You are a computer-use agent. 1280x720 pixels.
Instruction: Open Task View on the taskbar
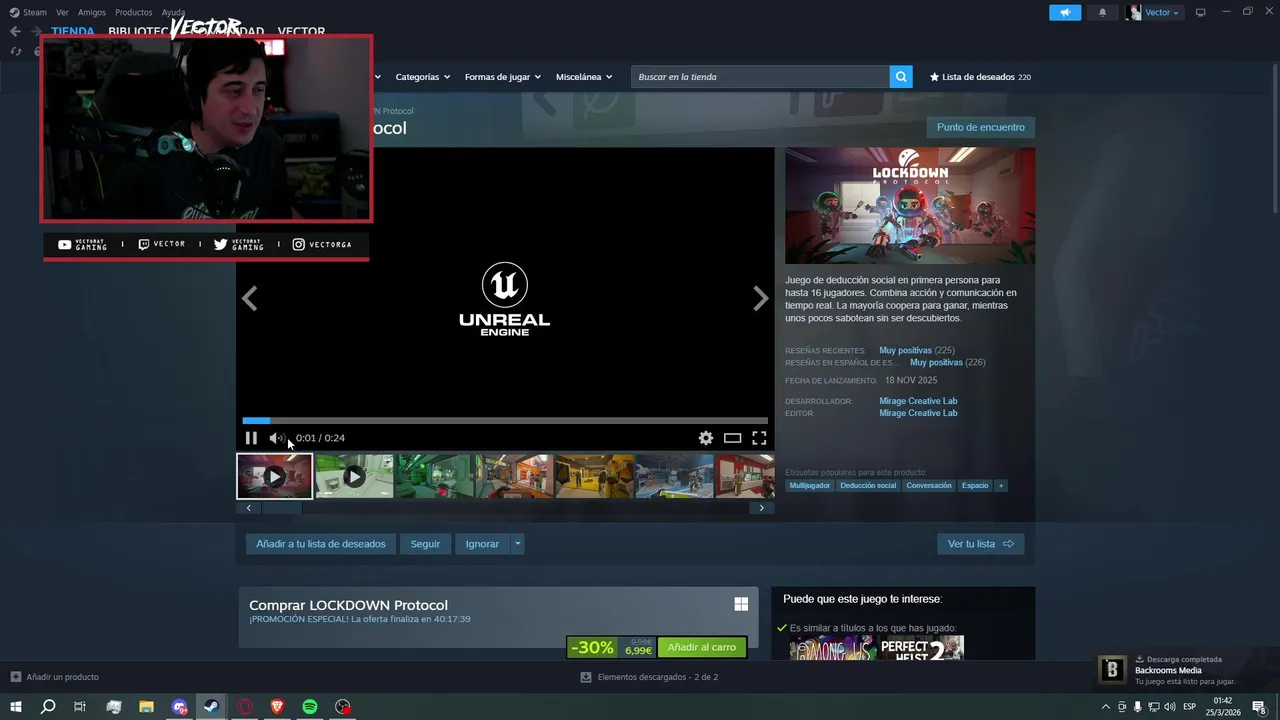pos(80,707)
